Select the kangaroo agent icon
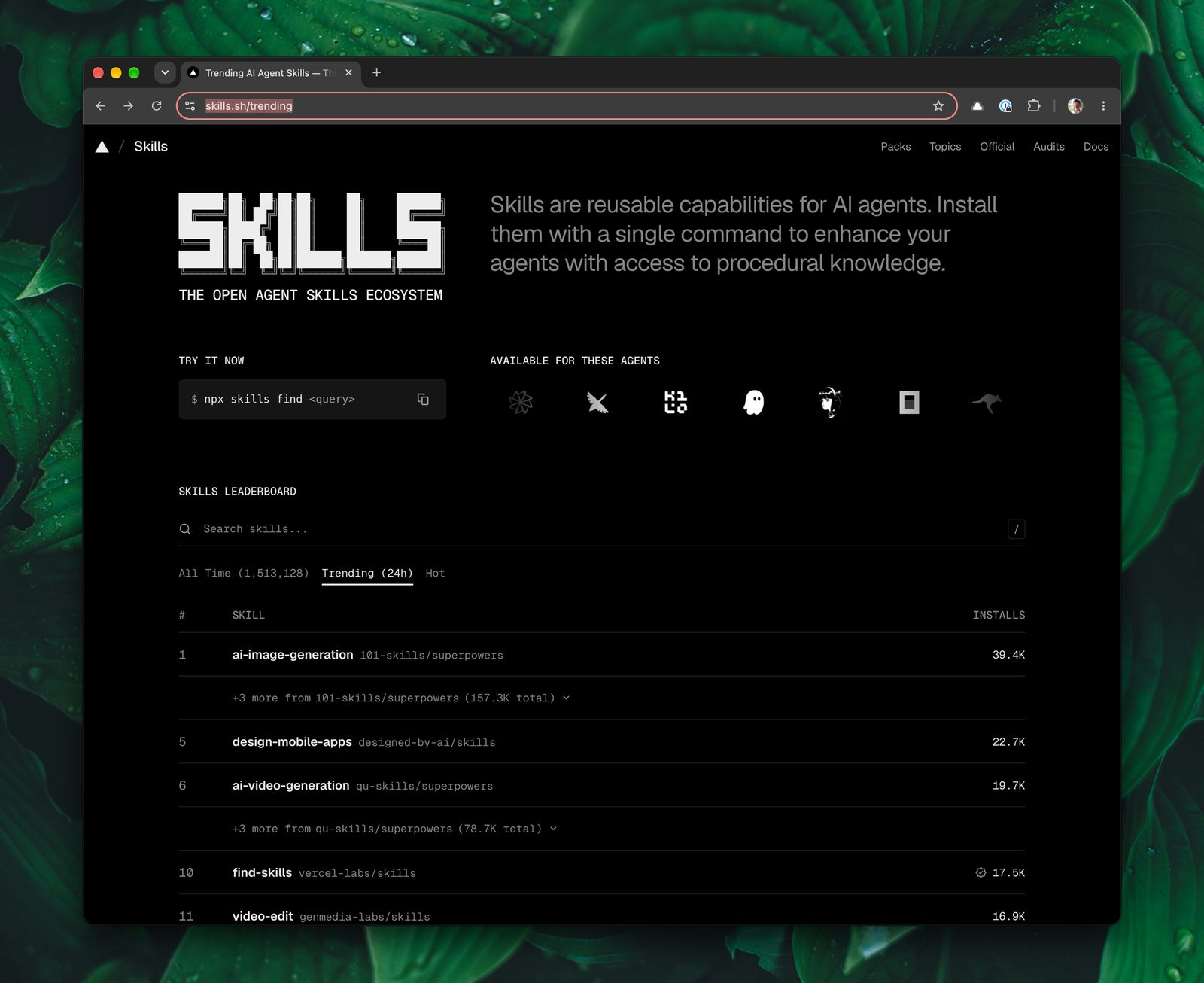Image resolution: width=1204 pixels, height=983 pixels. [x=987, y=403]
